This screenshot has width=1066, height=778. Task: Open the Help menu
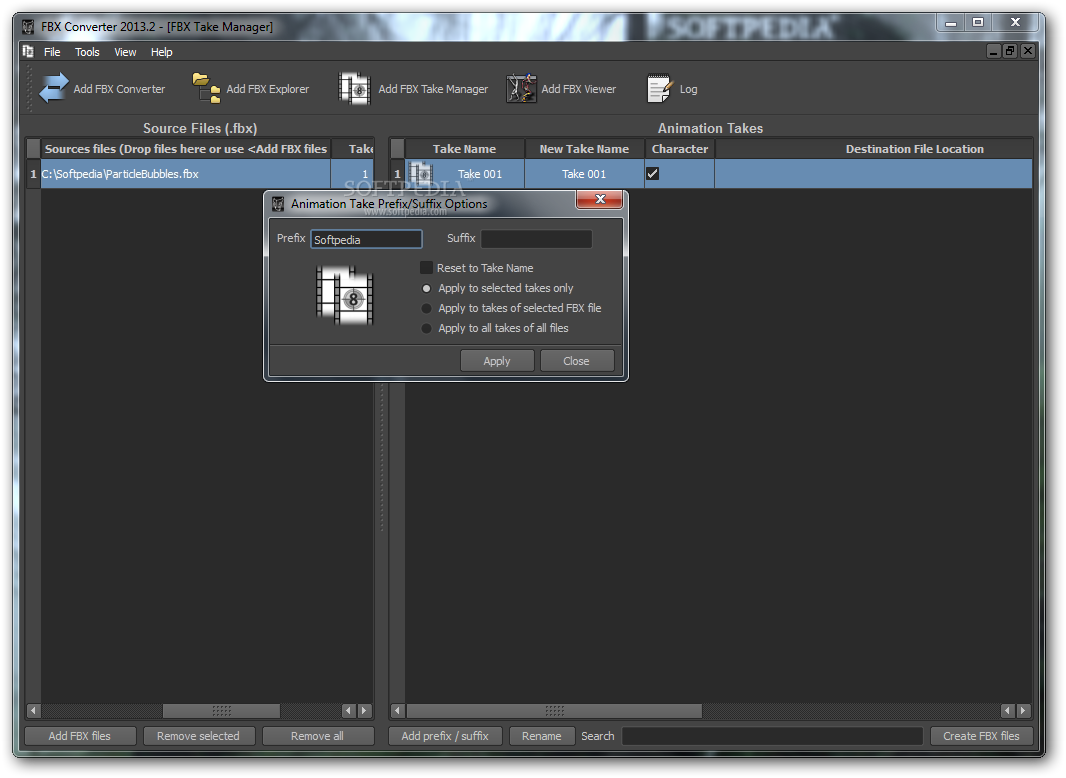161,52
